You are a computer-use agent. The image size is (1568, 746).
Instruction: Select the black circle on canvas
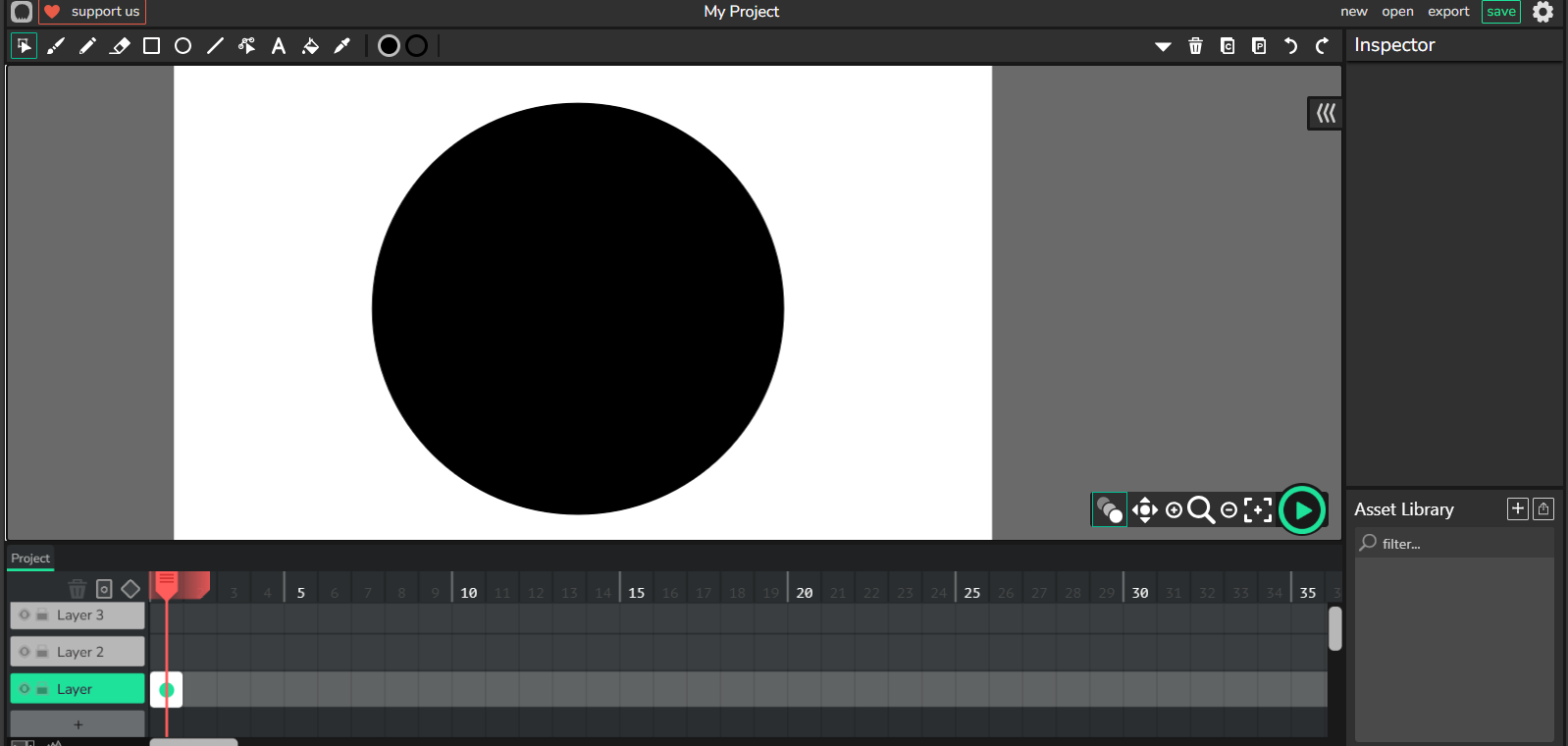[578, 309]
